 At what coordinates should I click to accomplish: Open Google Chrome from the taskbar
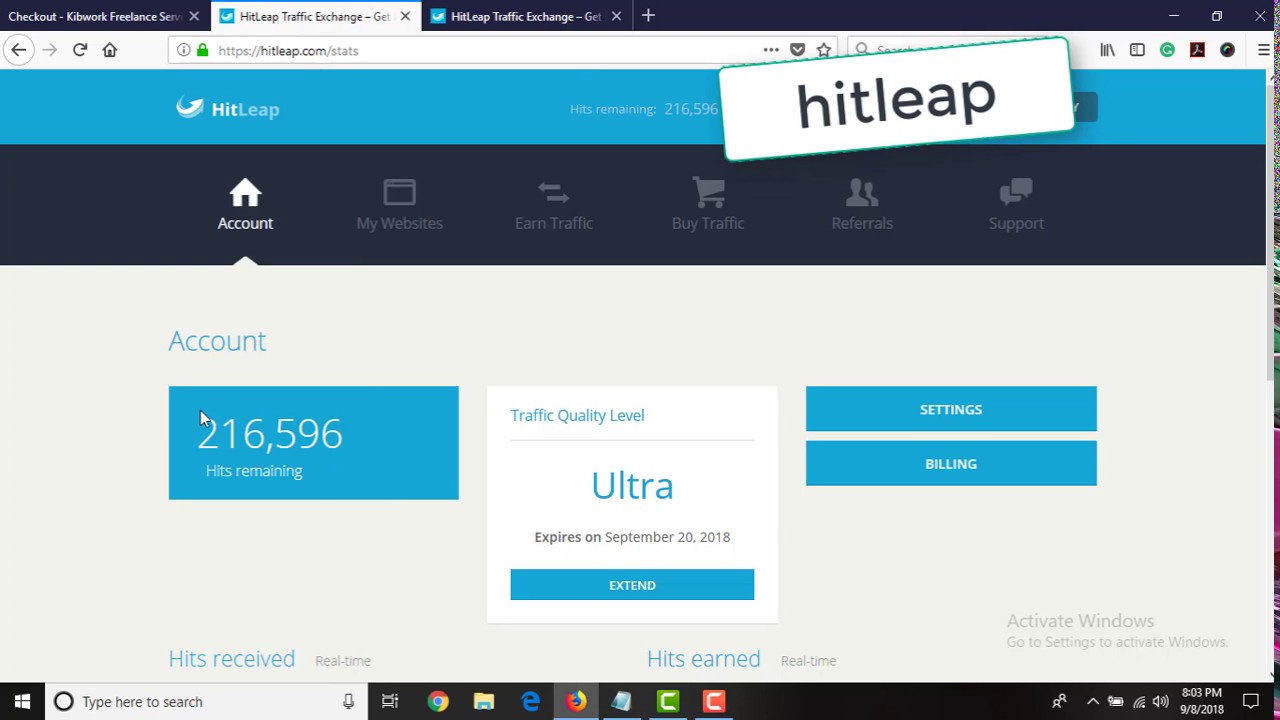point(438,702)
